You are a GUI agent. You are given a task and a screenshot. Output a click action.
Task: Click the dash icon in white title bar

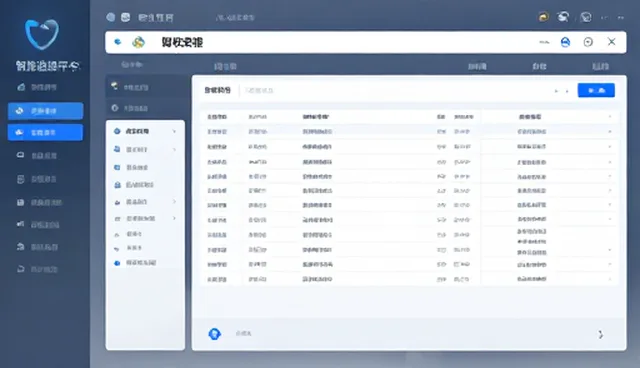click(544, 42)
